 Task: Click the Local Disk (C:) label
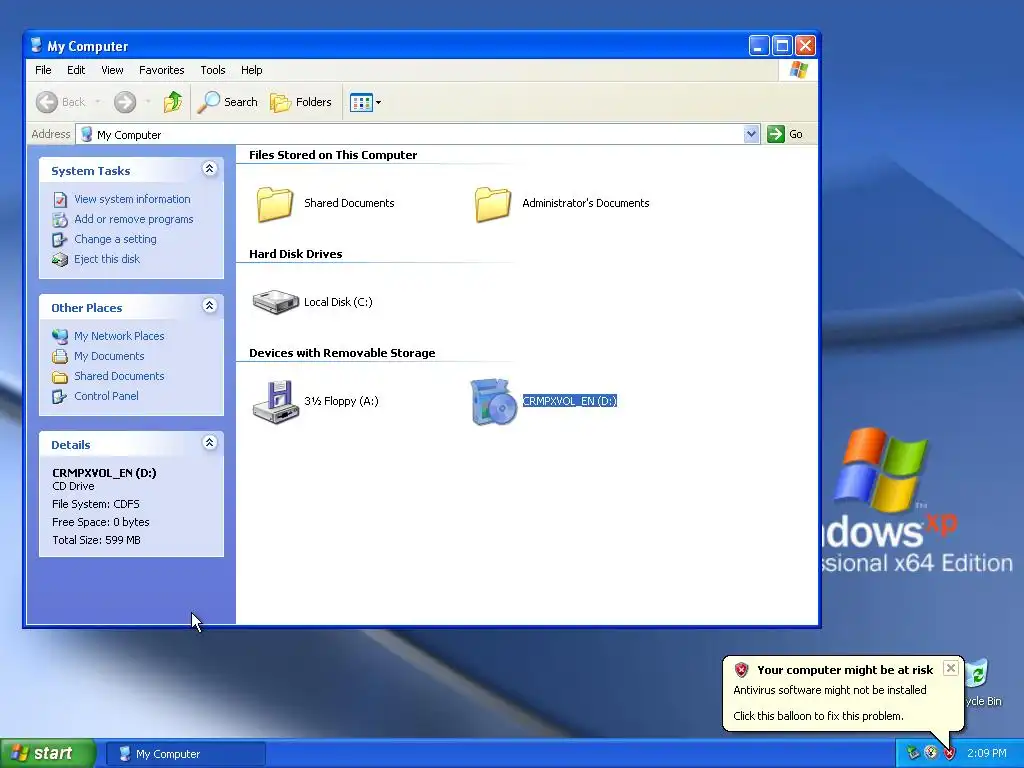[338, 302]
